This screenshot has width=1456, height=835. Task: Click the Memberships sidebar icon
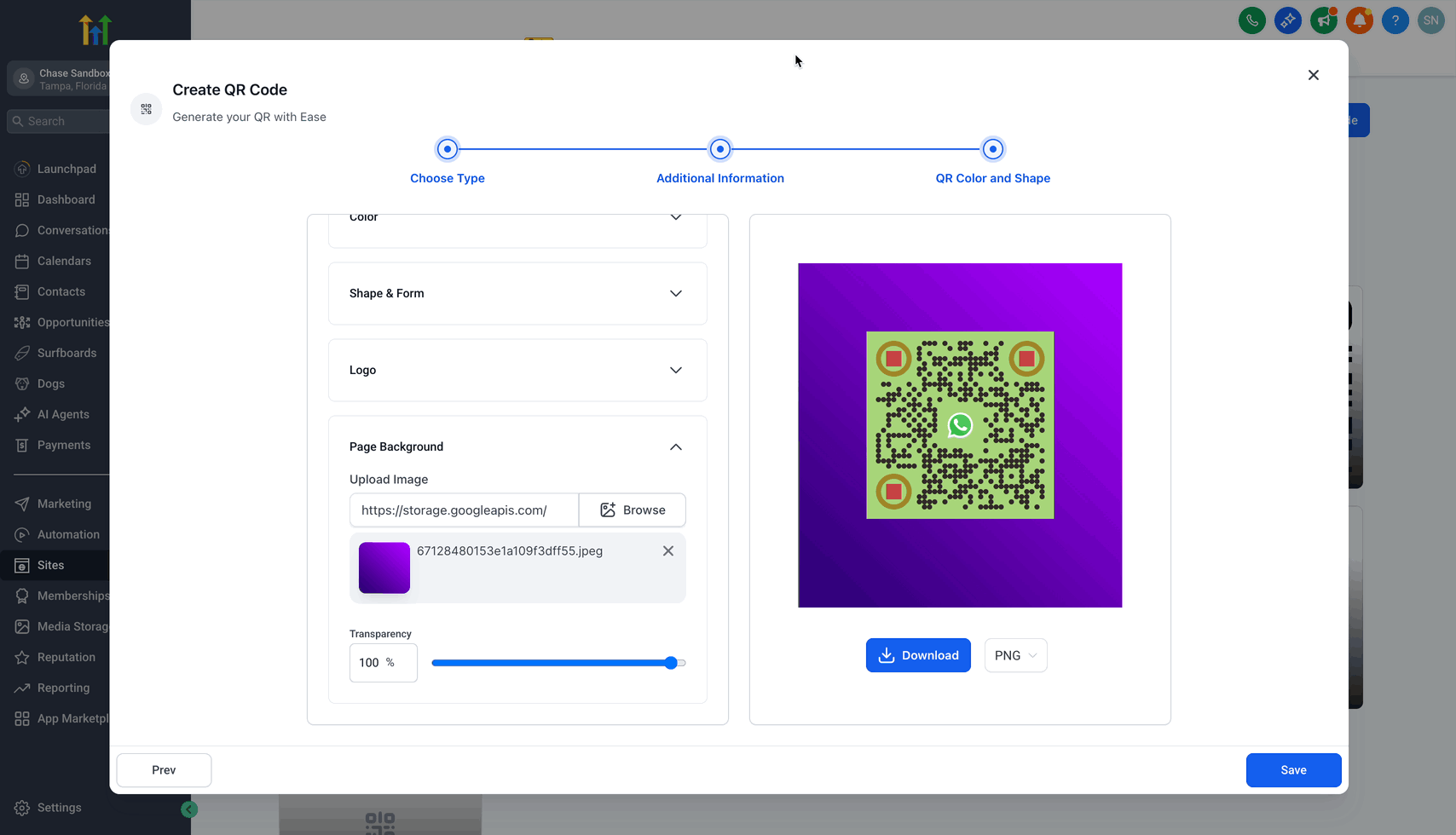pos(22,596)
